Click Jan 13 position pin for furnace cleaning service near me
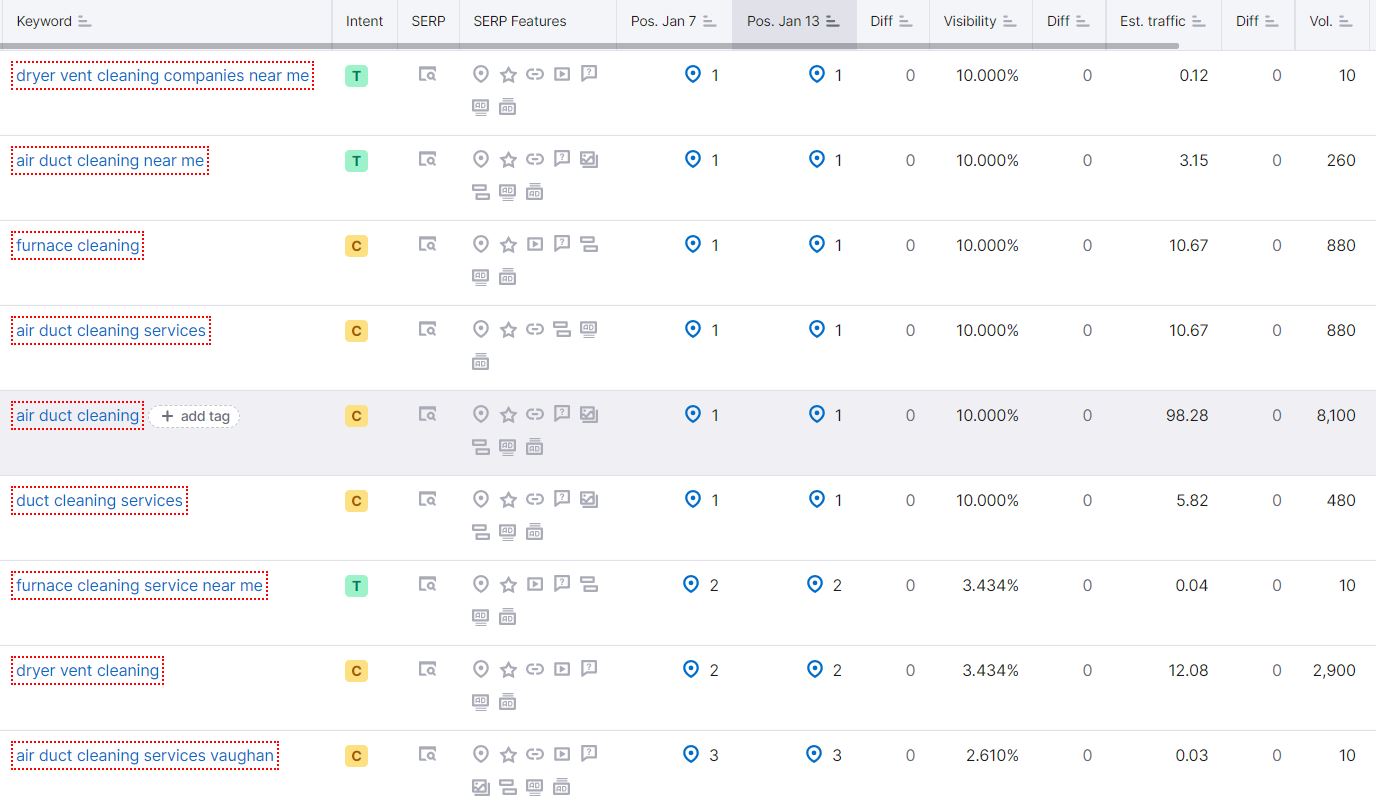This screenshot has height=809, width=1376. [x=815, y=585]
